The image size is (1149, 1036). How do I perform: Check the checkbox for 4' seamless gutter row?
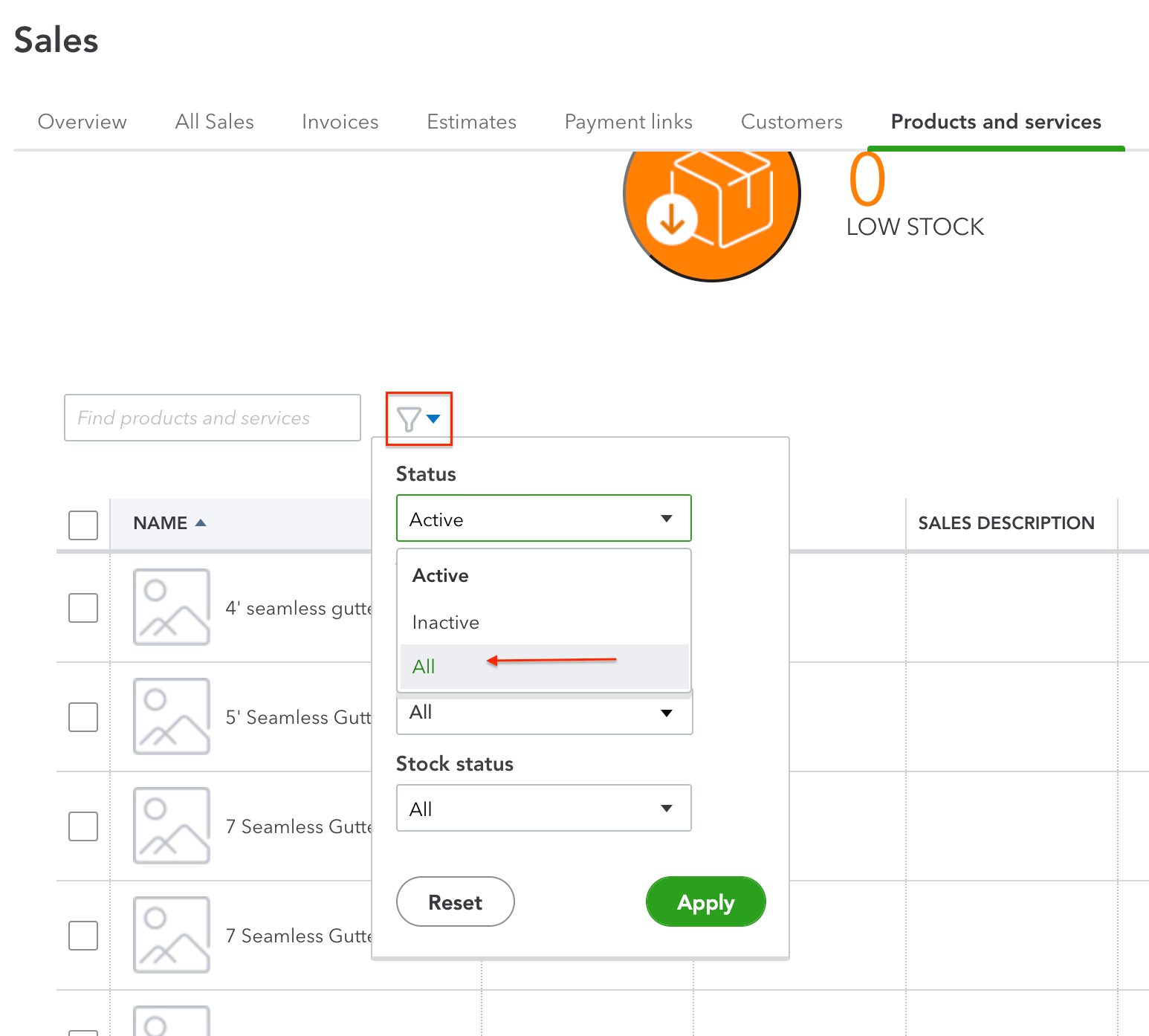82,607
